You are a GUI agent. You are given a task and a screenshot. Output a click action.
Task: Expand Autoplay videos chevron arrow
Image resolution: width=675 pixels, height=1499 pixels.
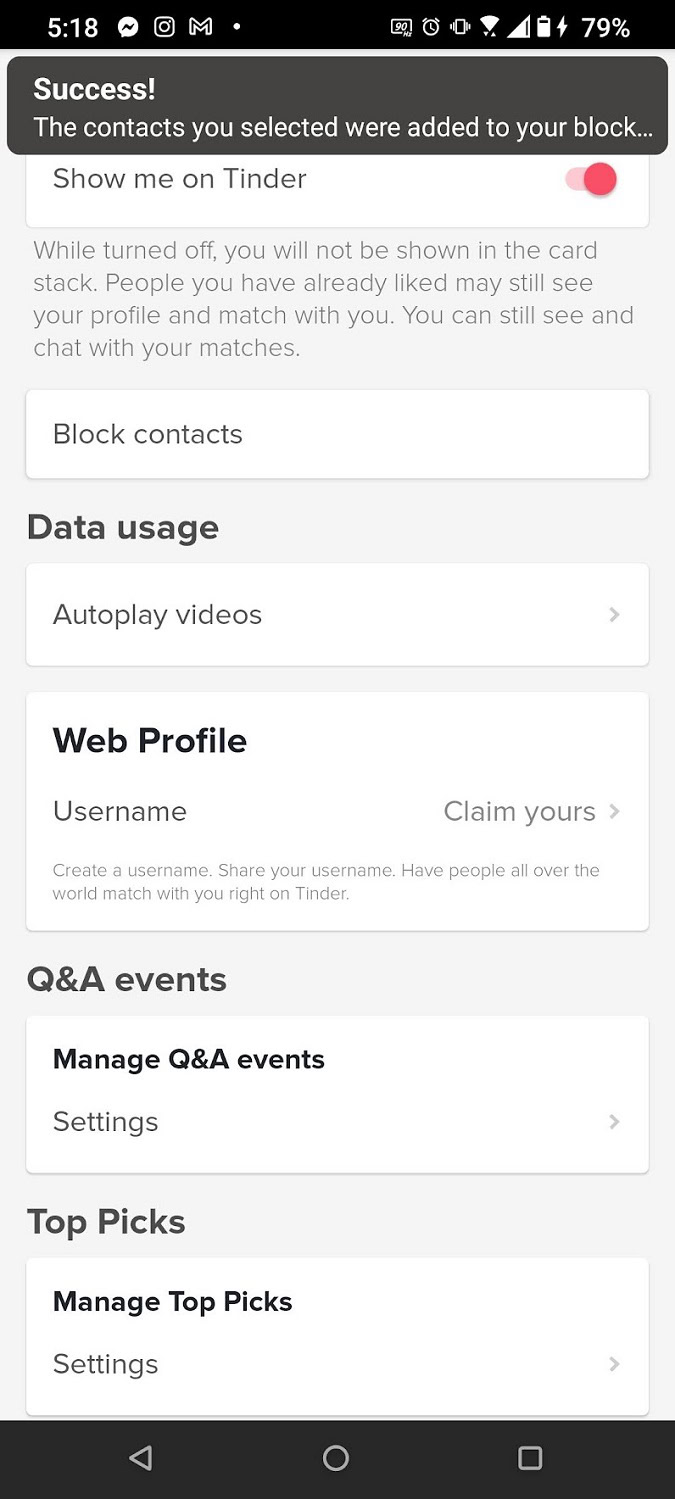coord(614,614)
